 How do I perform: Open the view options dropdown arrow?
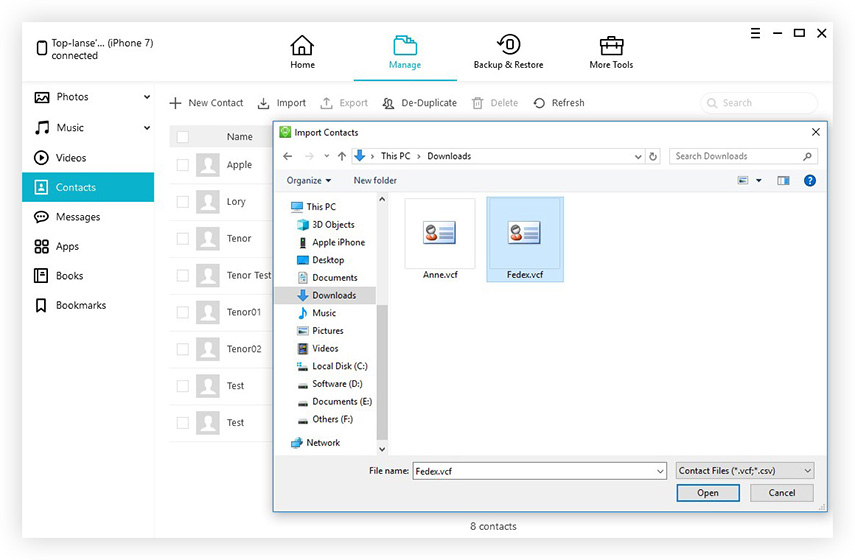pyautogui.click(x=758, y=180)
